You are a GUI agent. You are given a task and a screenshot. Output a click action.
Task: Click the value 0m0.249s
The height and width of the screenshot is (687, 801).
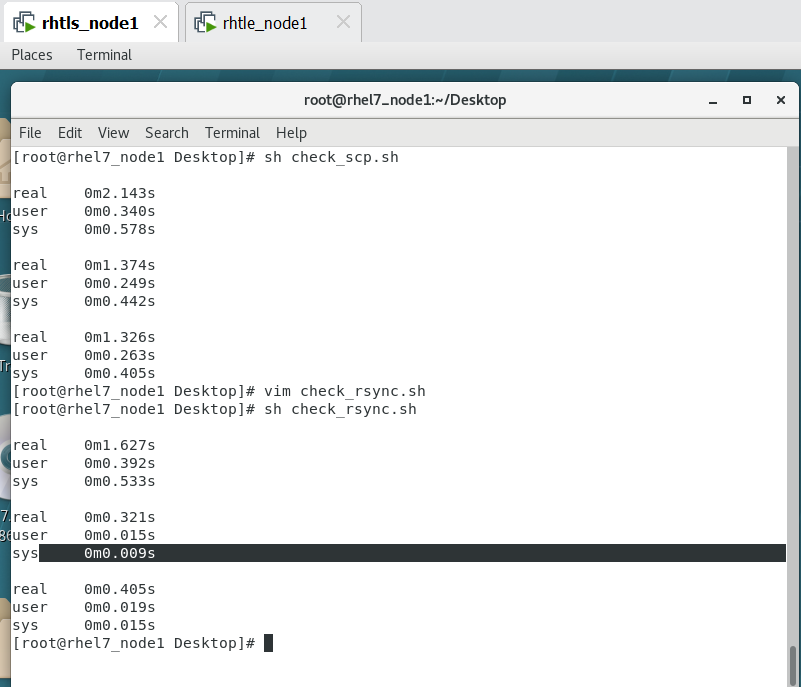tap(120, 283)
